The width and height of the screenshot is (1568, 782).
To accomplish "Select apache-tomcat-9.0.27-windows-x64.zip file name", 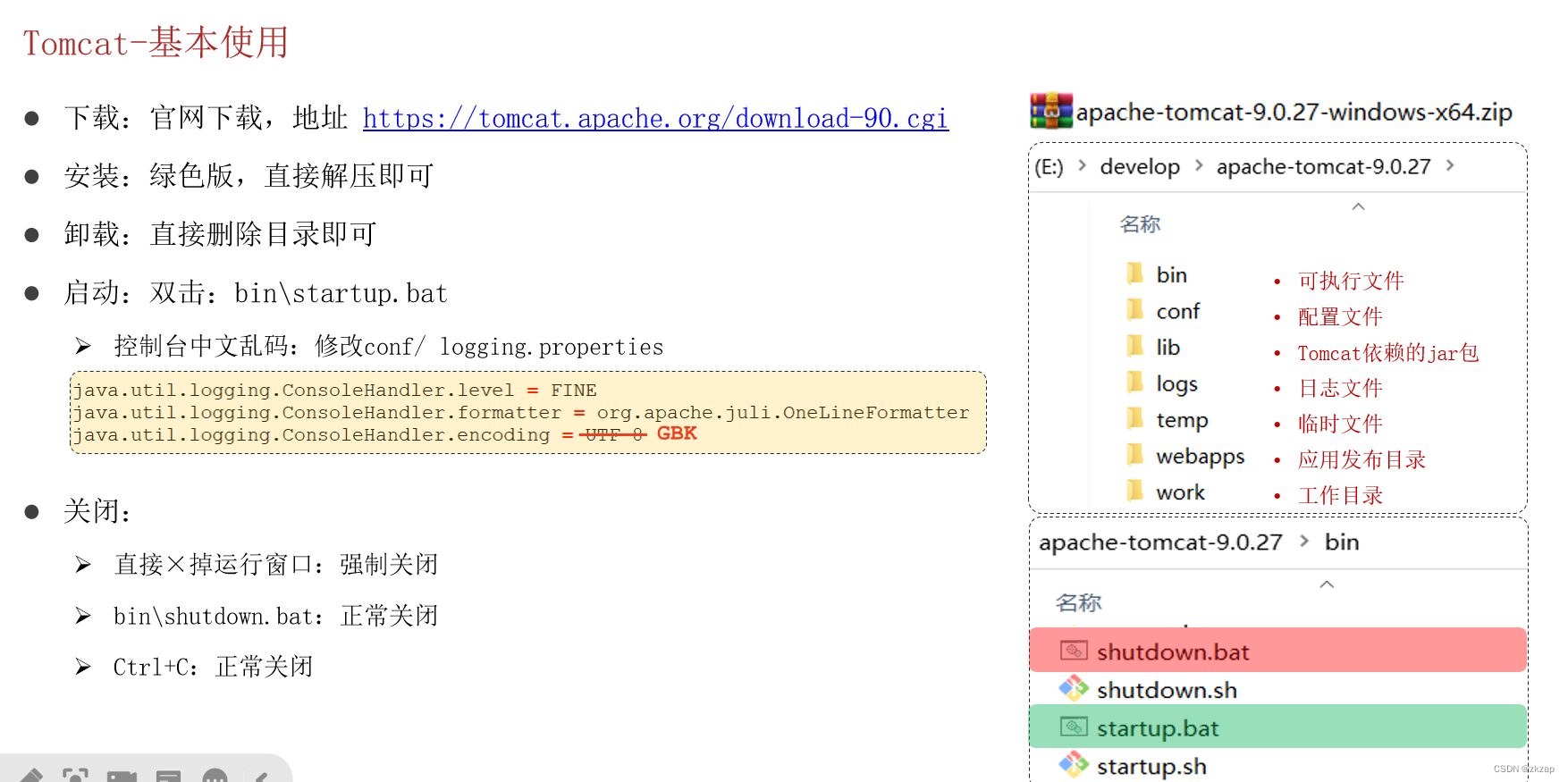I will click(x=1294, y=113).
